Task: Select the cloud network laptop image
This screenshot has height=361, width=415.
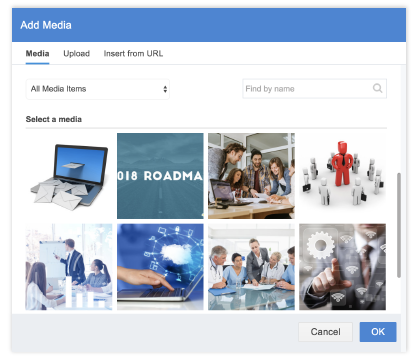Action: click(160, 267)
